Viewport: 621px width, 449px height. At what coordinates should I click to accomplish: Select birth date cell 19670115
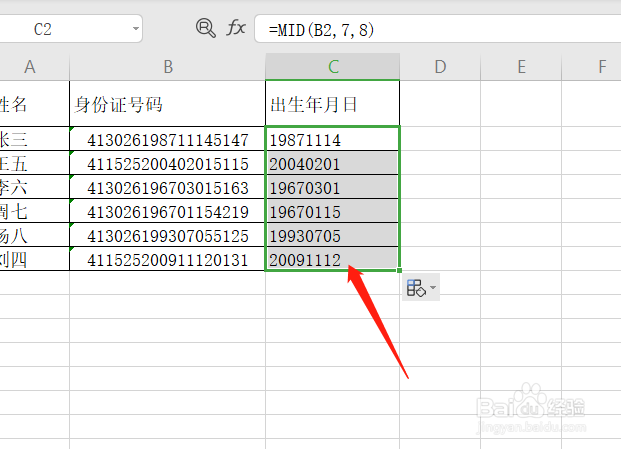click(333, 211)
